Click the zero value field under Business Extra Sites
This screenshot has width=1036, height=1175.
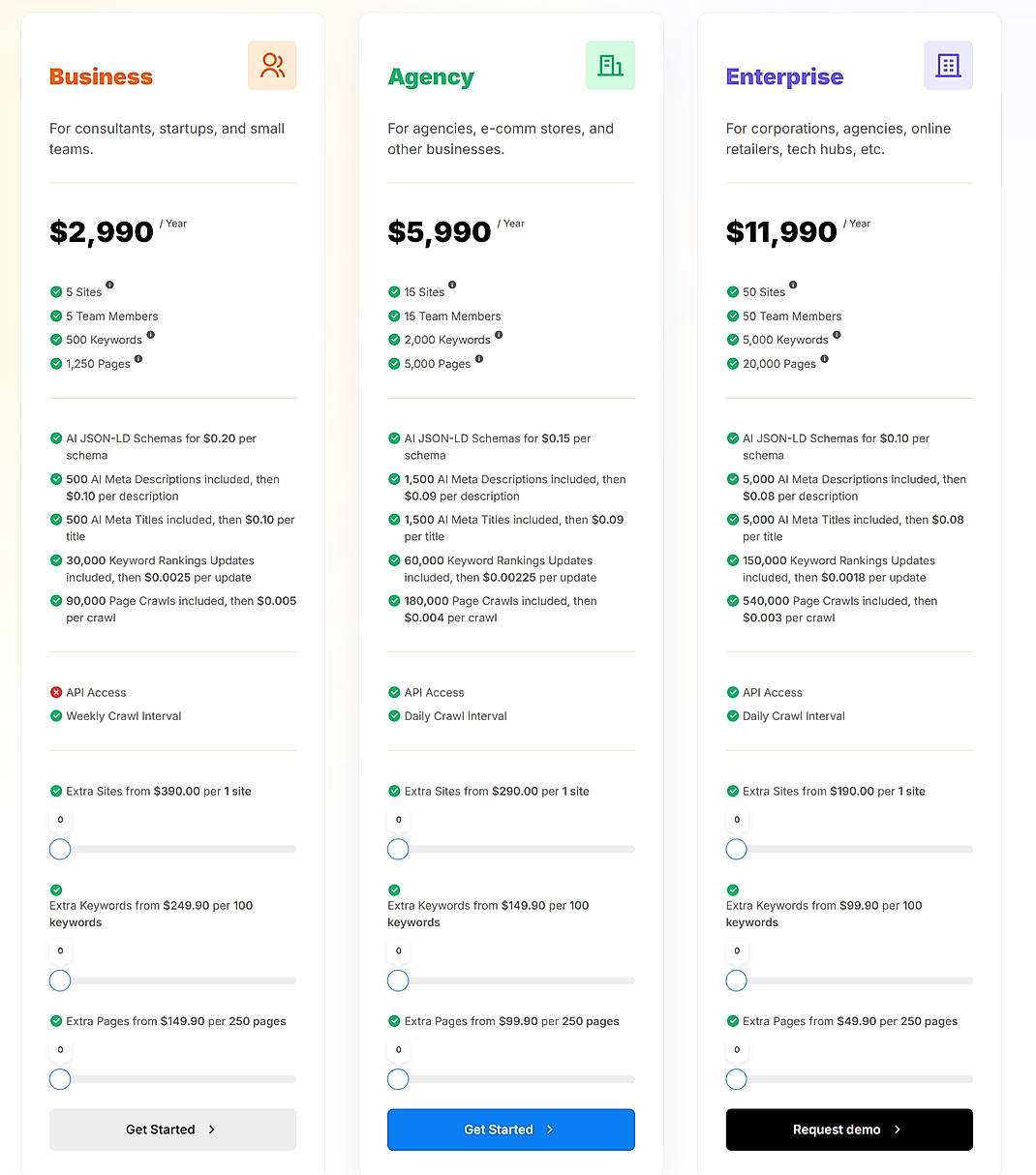(60, 820)
